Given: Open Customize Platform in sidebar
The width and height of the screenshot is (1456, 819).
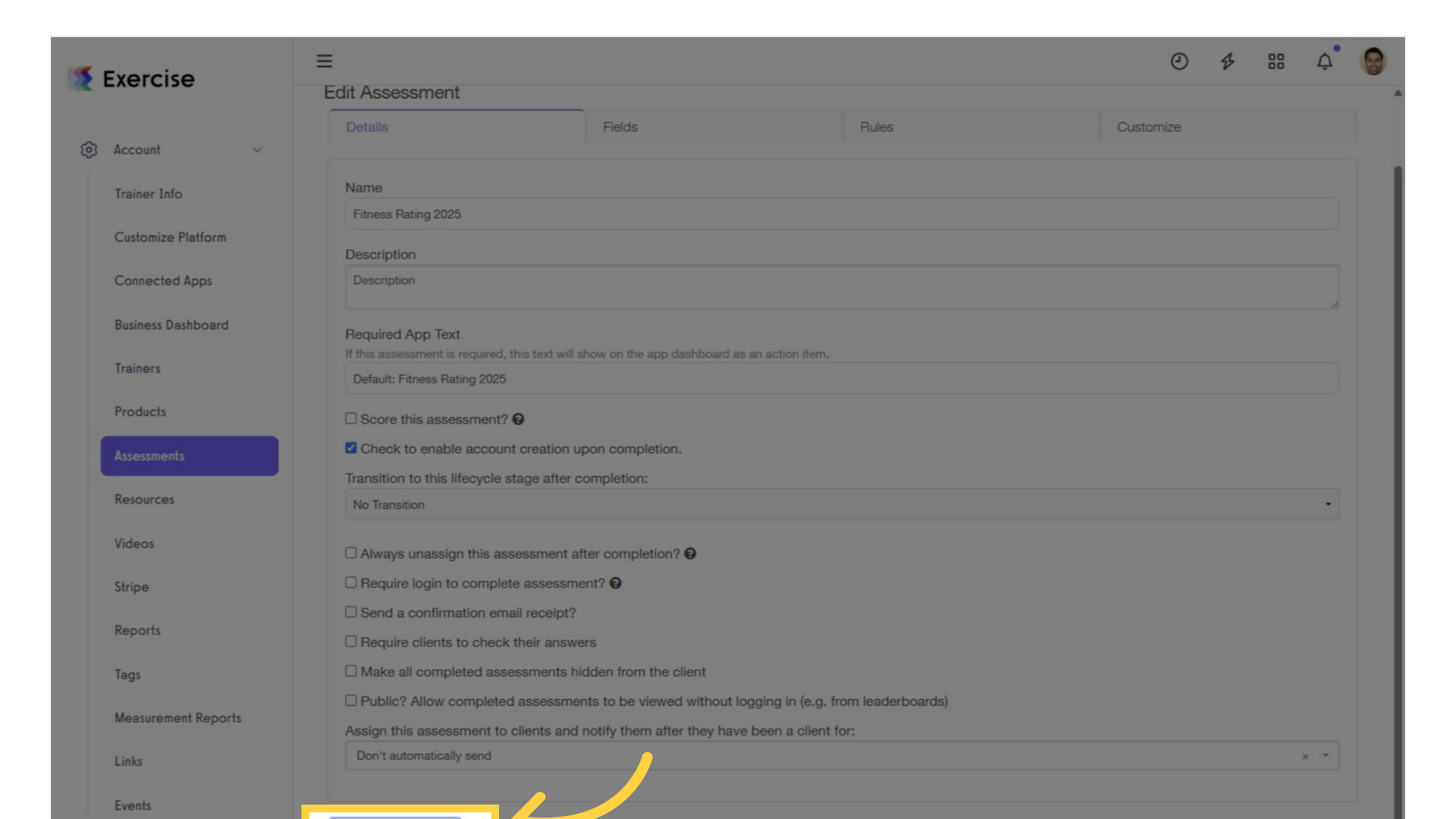Looking at the screenshot, I should (x=171, y=237).
